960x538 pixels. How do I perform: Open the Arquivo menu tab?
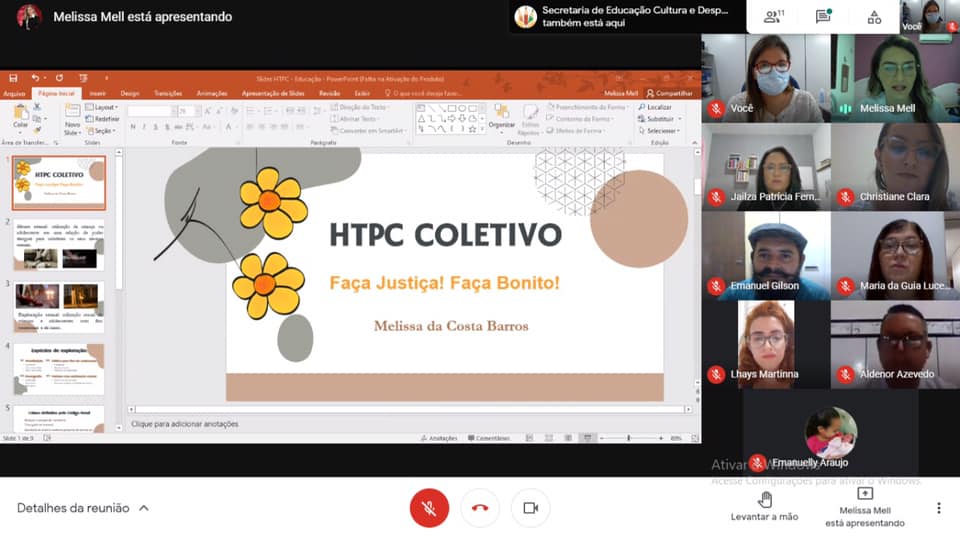15,93
